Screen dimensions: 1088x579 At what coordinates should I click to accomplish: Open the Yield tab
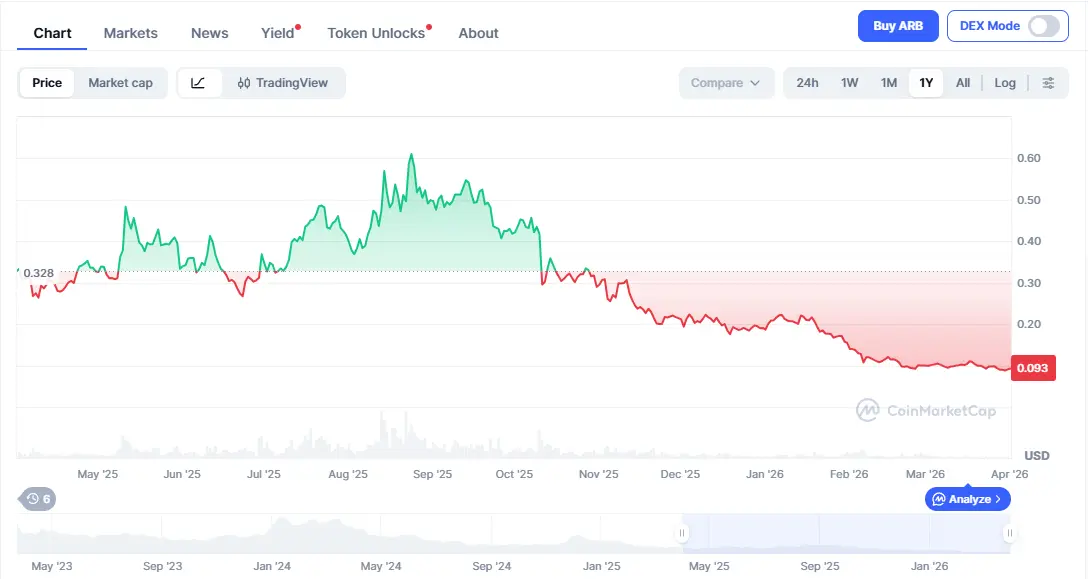(278, 33)
